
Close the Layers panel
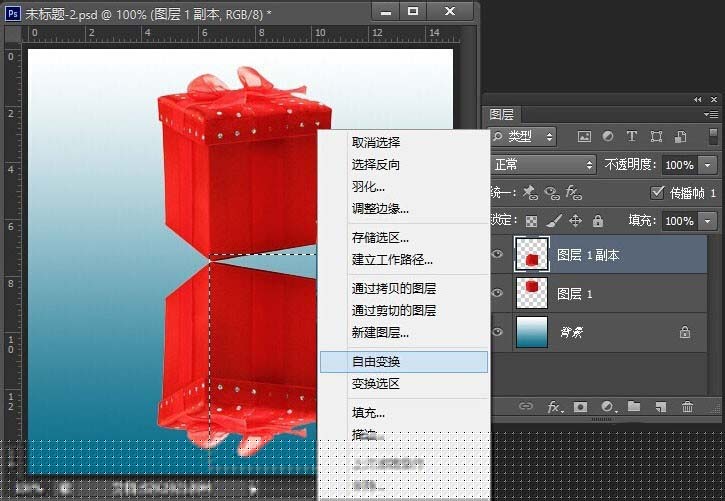click(714, 99)
